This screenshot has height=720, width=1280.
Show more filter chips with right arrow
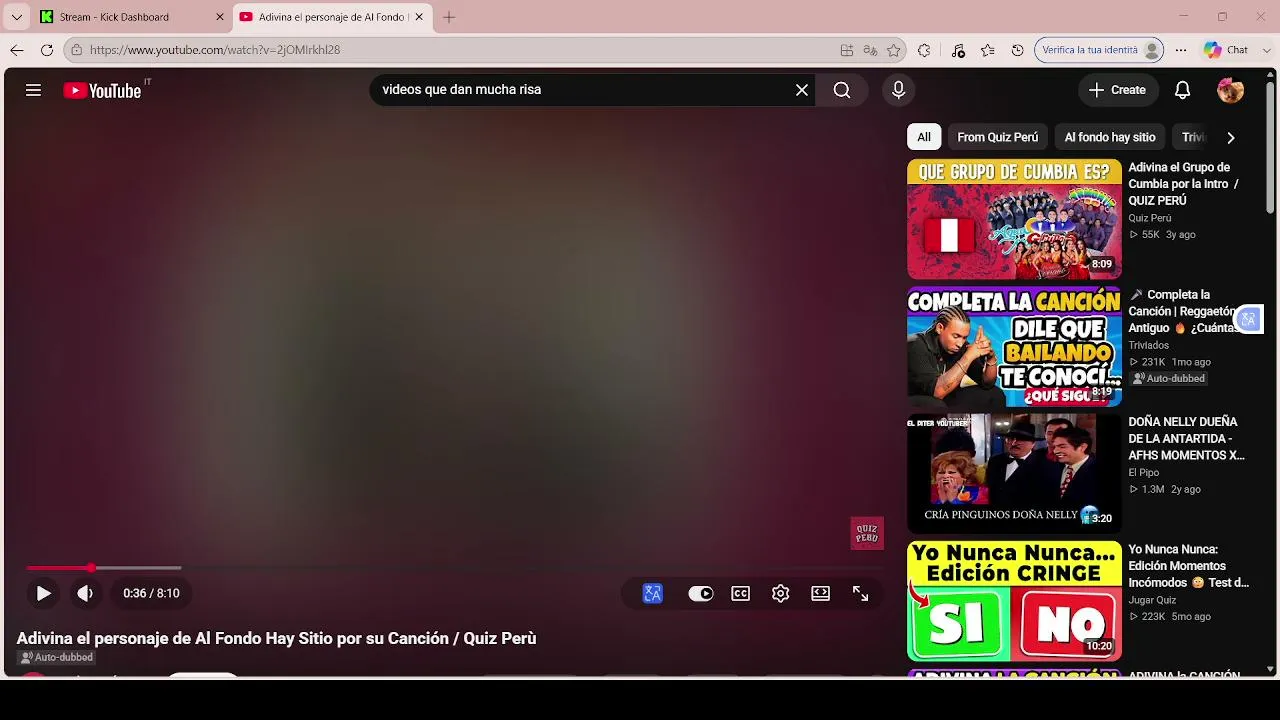pyautogui.click(x=1231, y=137)
